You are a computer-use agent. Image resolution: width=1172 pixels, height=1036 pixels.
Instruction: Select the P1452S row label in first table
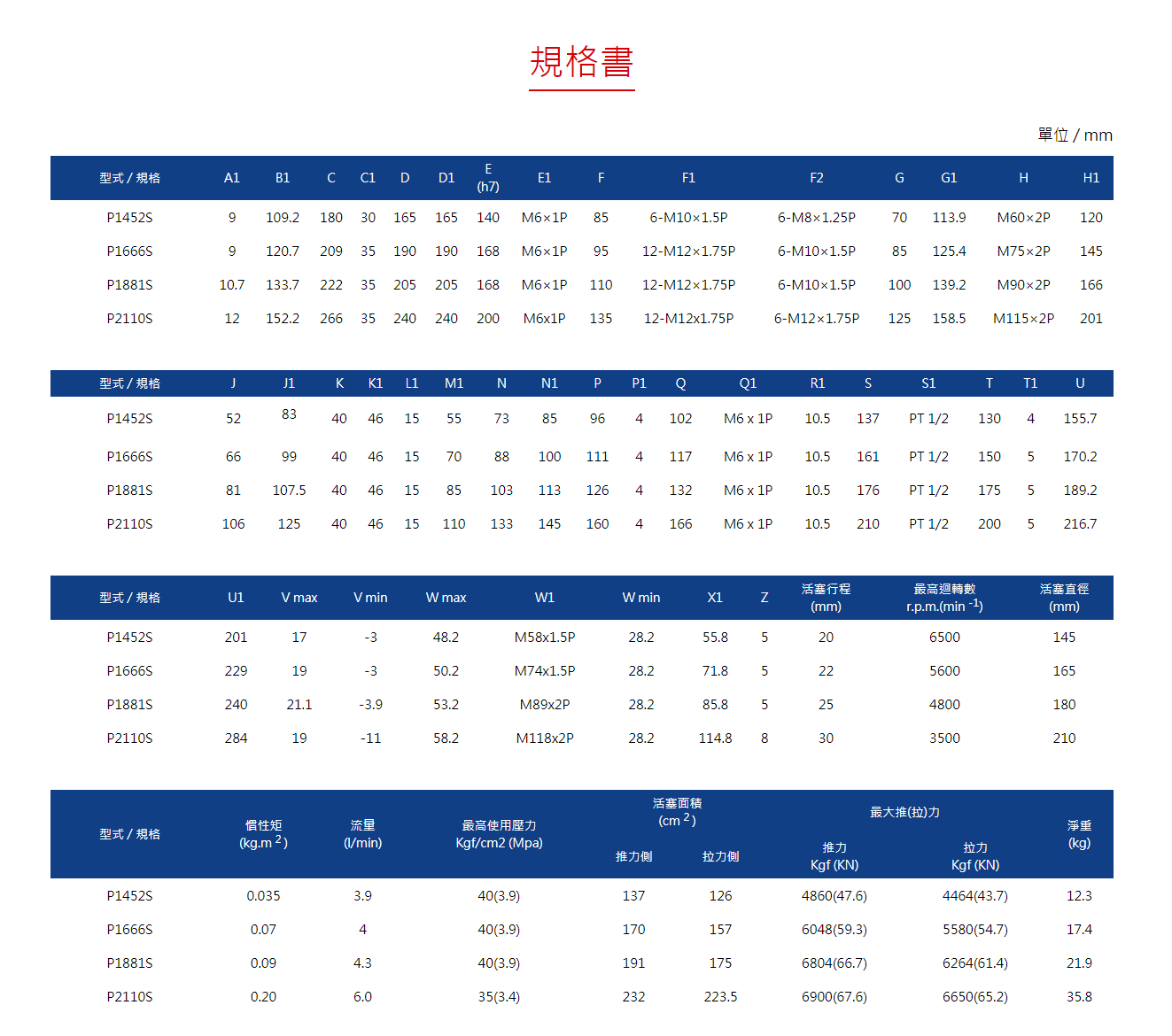tap(130, 217)
